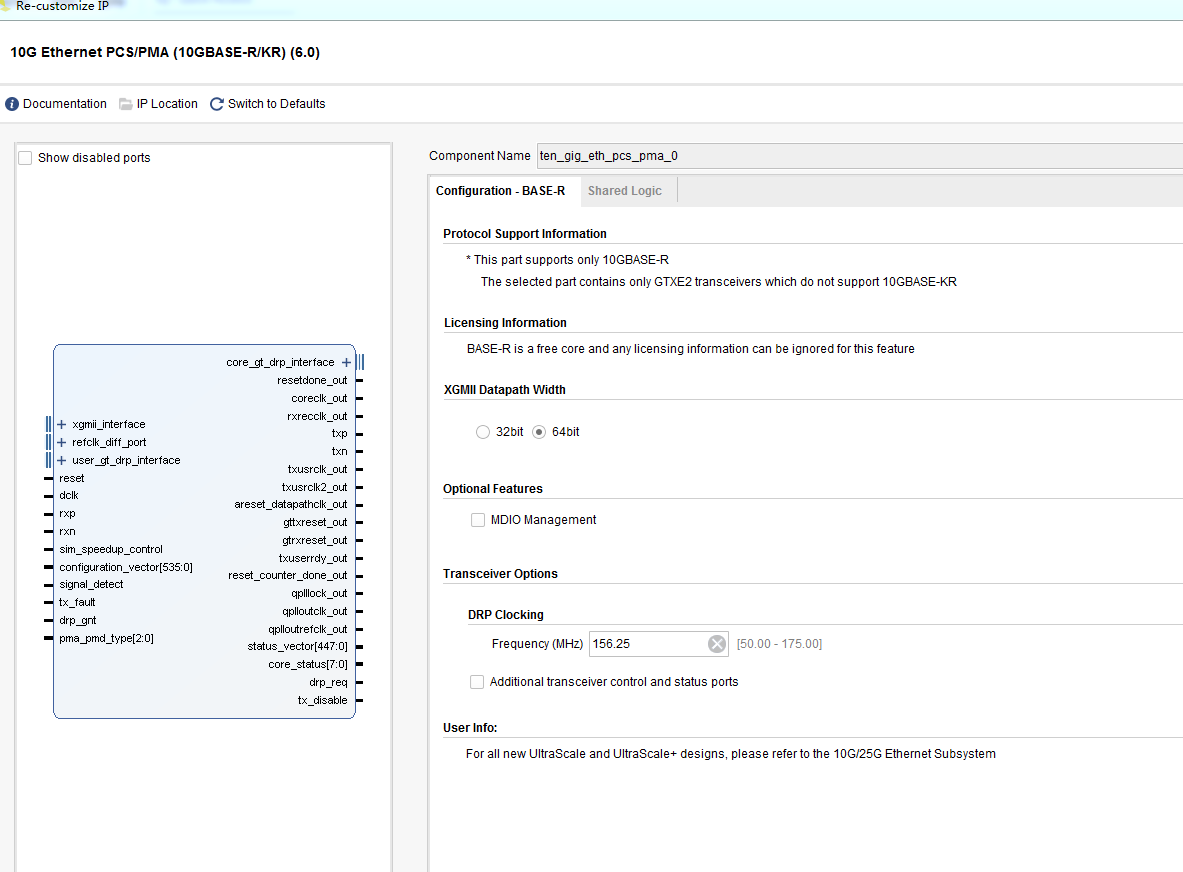This screenshot has height=872, width=1183.
Task: Select reset_counter_done_out port
Action: point(287,576)
